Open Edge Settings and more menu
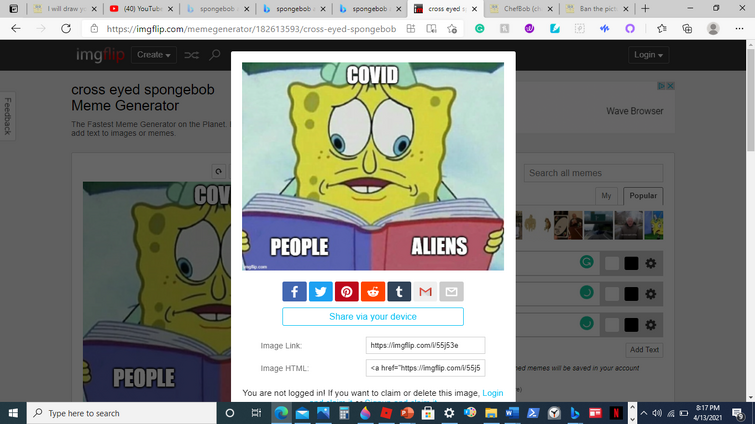 (739, 29)
